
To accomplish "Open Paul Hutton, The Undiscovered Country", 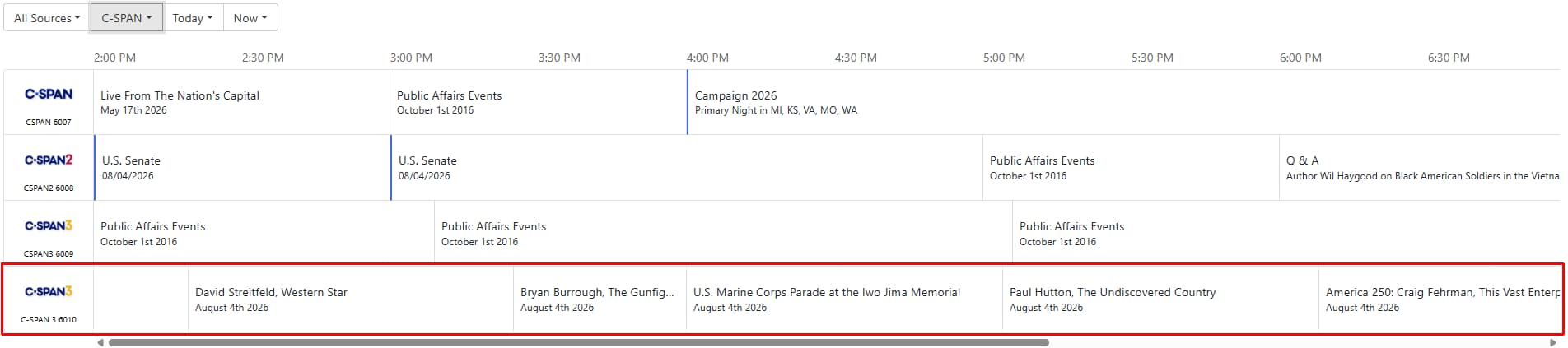I will click(x=1160, y=299).
